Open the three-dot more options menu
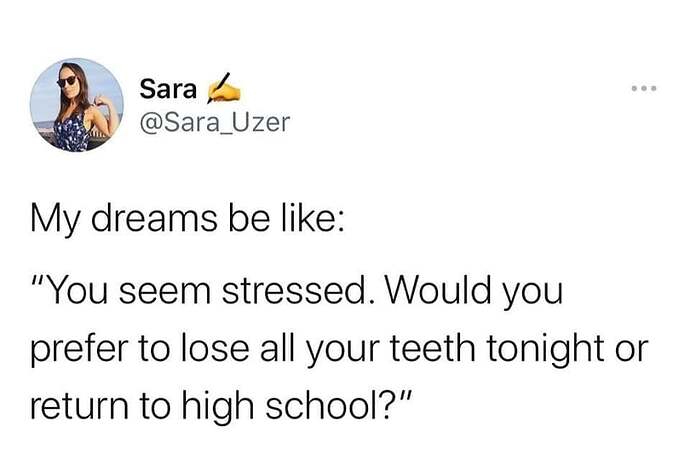 (x=644, y=88)
